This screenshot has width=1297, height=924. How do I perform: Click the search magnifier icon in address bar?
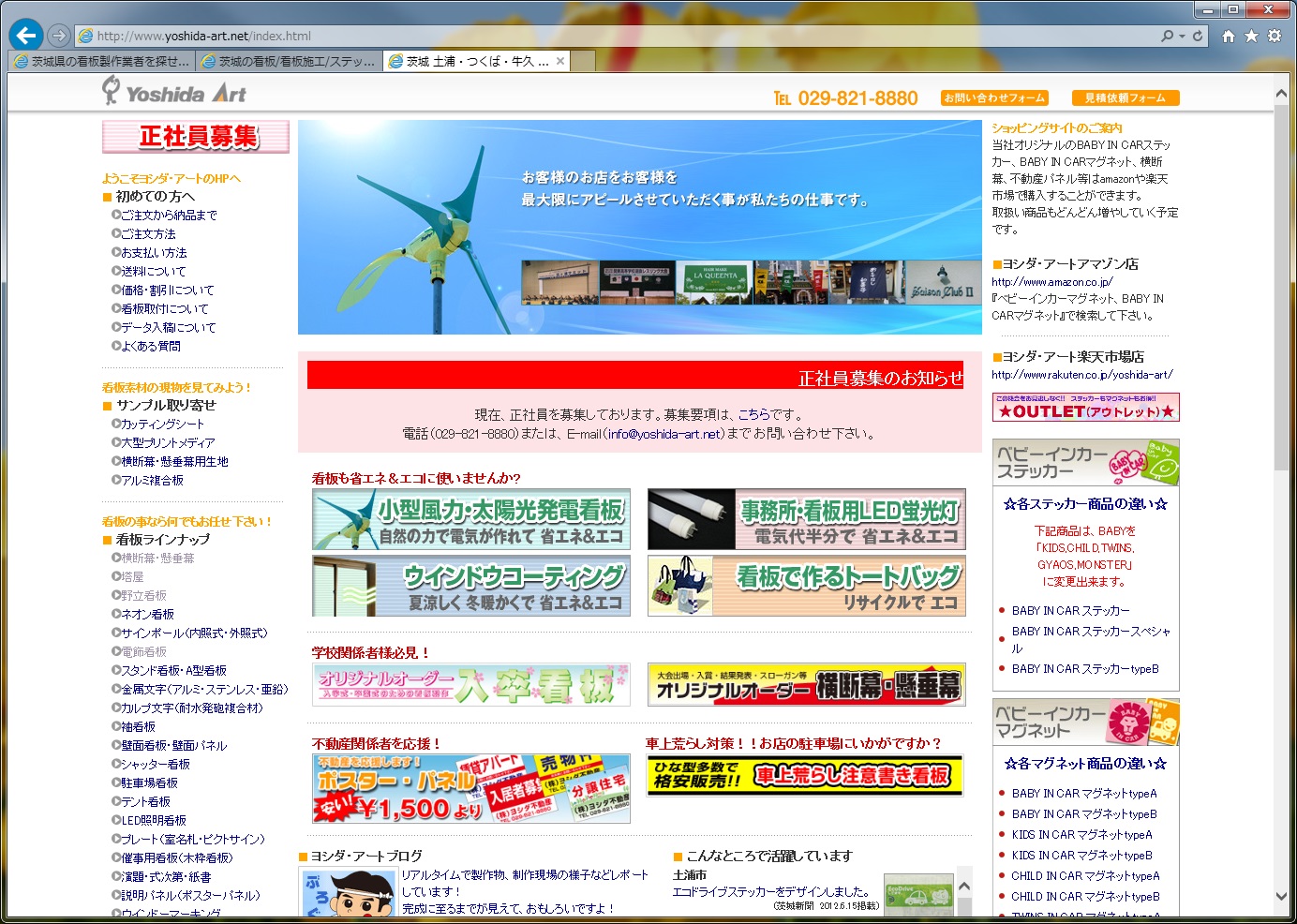point(1167,36)
